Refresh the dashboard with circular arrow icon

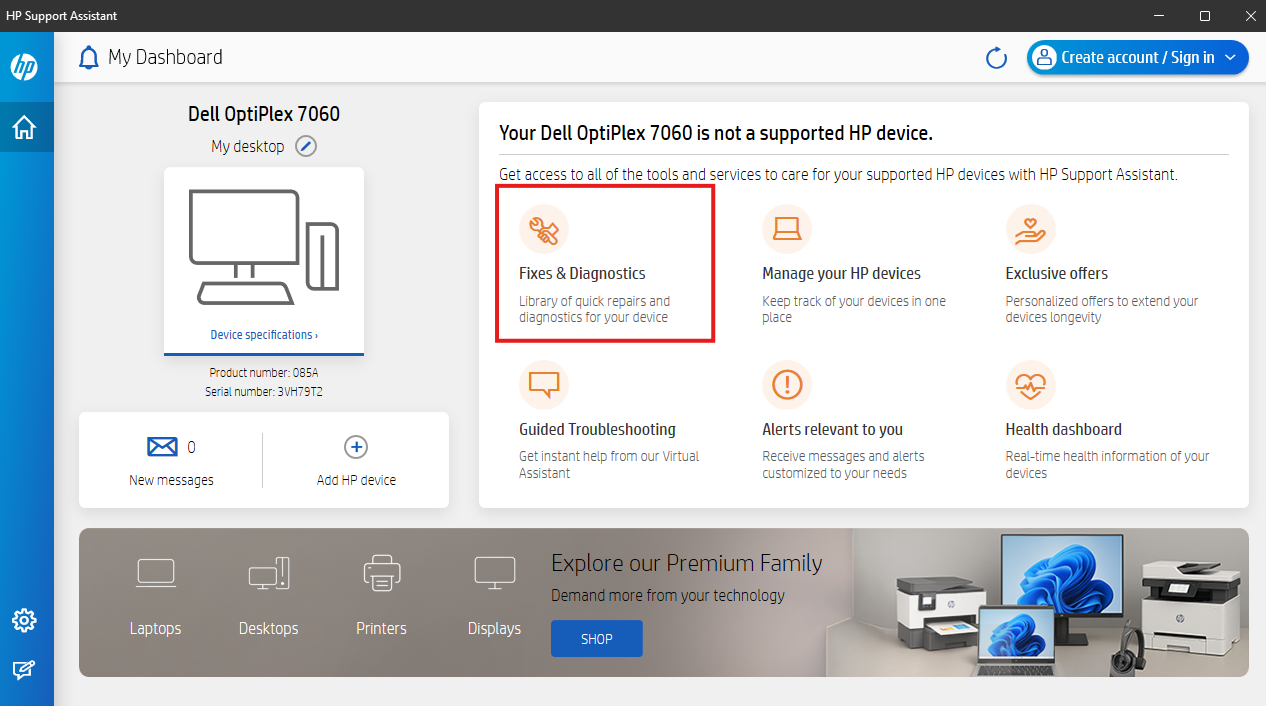[996, 58]
